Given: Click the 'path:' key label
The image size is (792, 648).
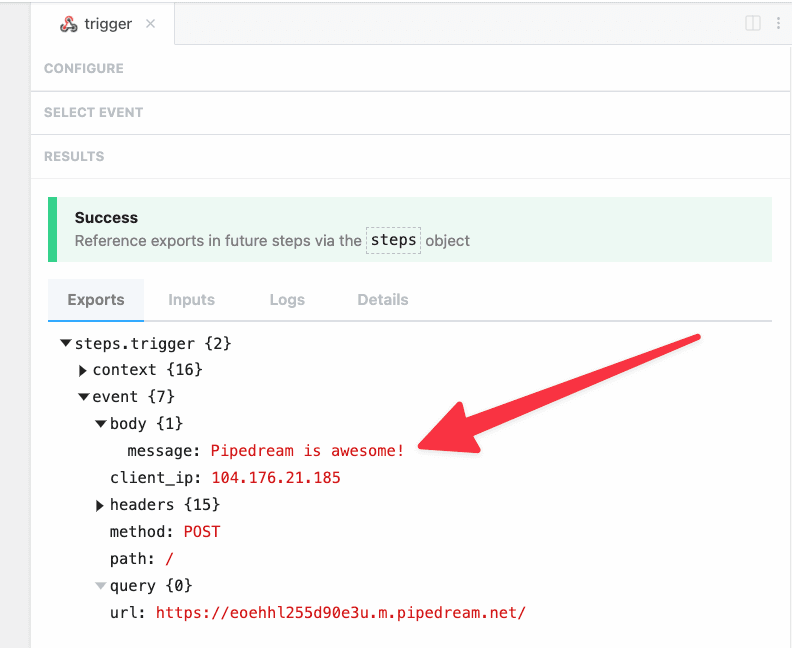Looking at the screenshot, I should (132, 559).
